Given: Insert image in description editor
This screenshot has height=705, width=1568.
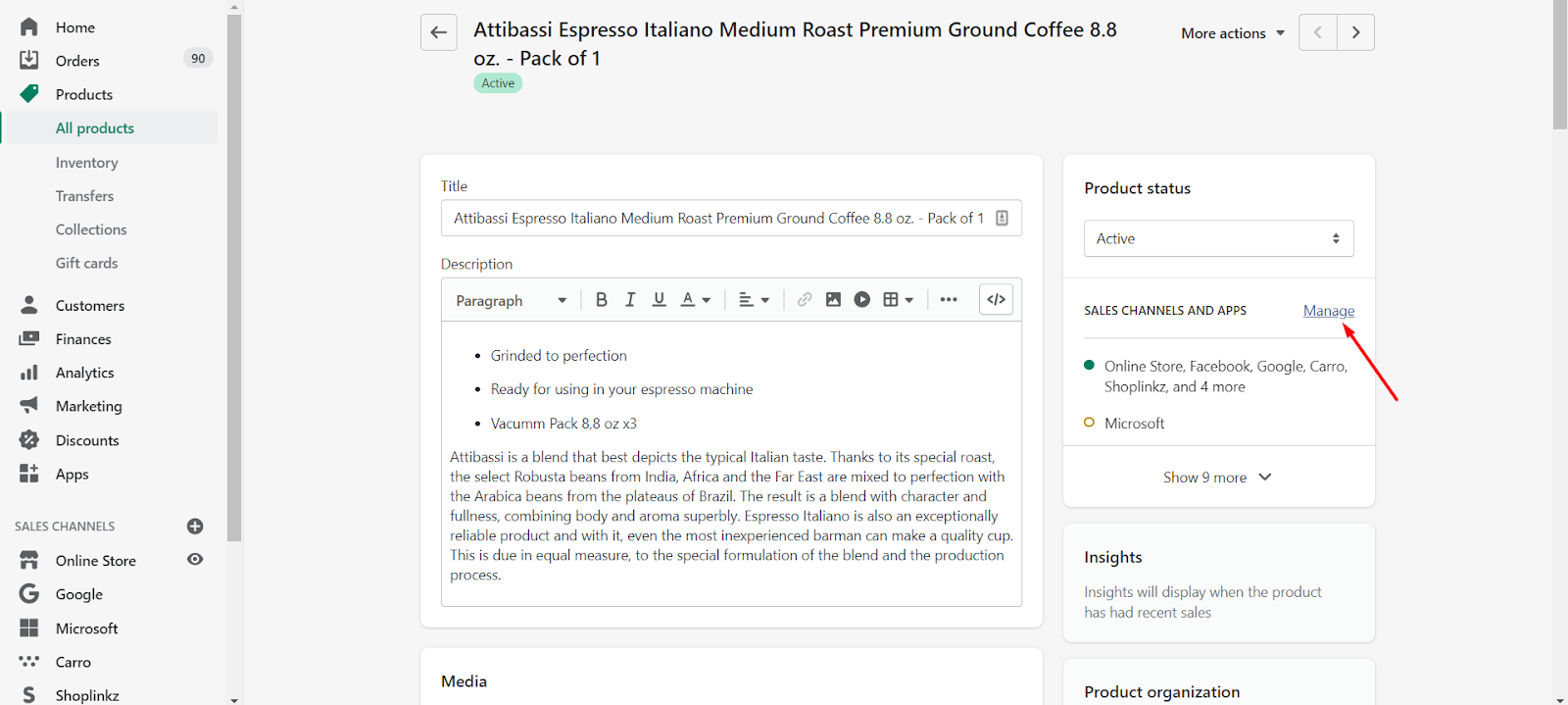Looking at the screenshot, I should pos(833,300).
